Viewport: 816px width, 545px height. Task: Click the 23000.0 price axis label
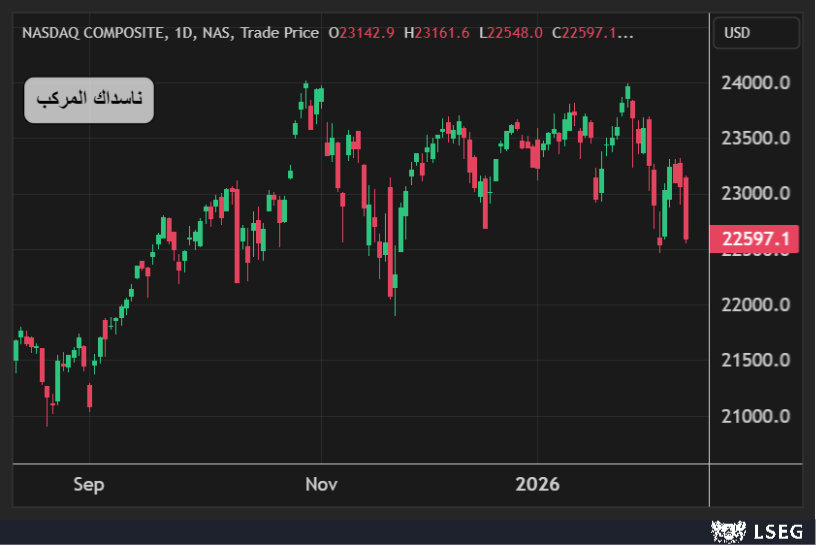(x=756, y=193)
